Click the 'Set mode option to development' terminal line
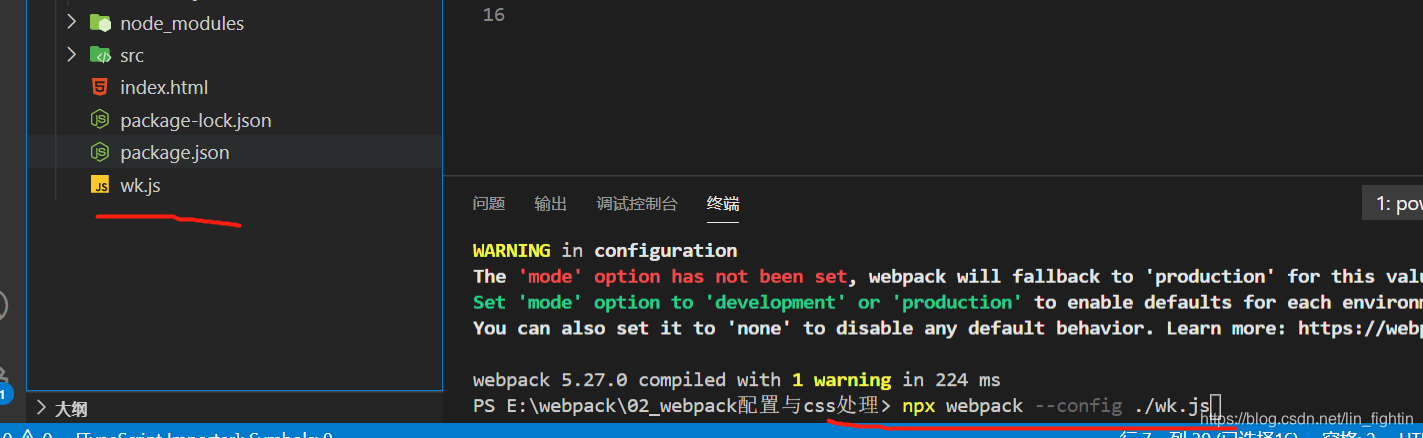1423x438 pixels. (x=948, y=302)
